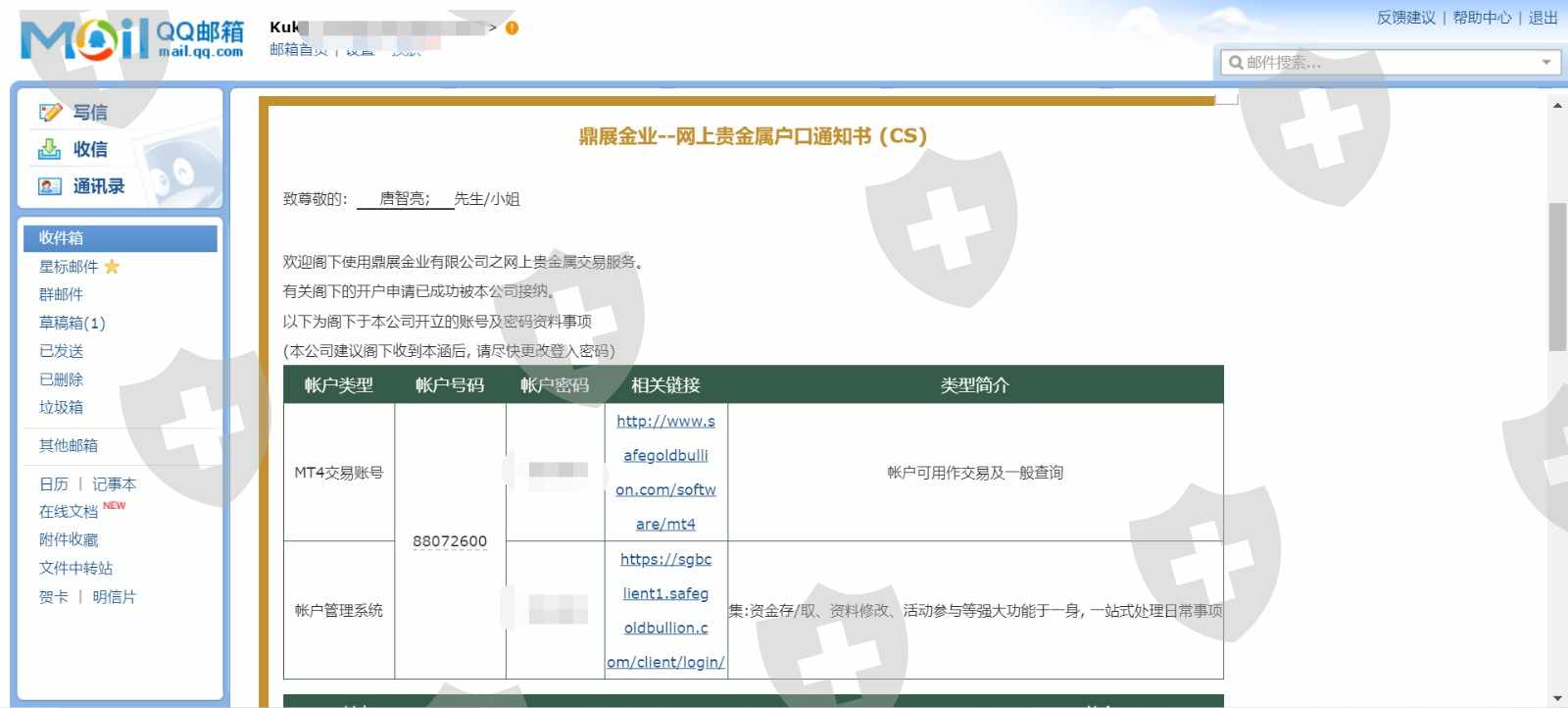Open the 星标邮件 starred folder
This screenshot has width=1568, height=708.
tap(69, 267)
